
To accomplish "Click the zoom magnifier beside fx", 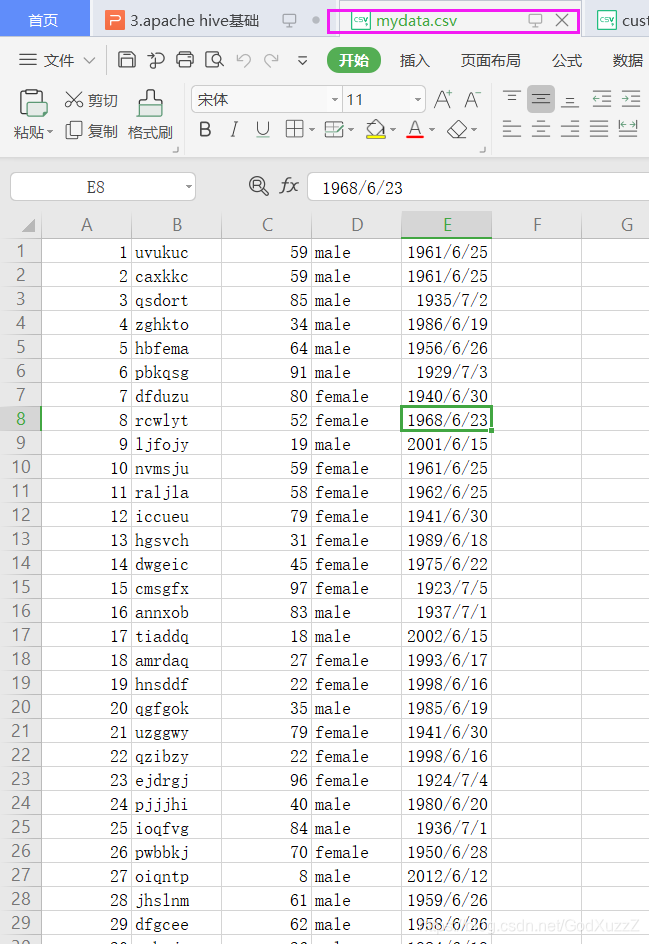I will point(259,186).
